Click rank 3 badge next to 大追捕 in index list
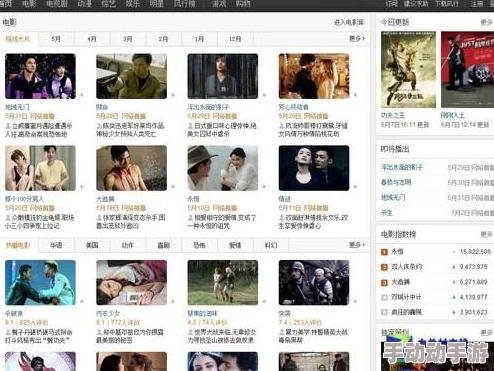 point(384,282)
